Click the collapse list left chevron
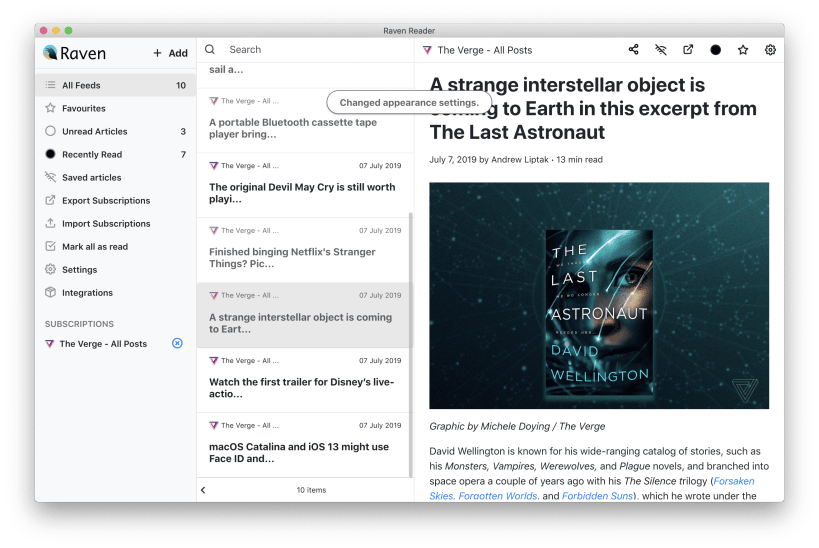Image resolution: width=819 pixels, height=548 pixels. 203,489
